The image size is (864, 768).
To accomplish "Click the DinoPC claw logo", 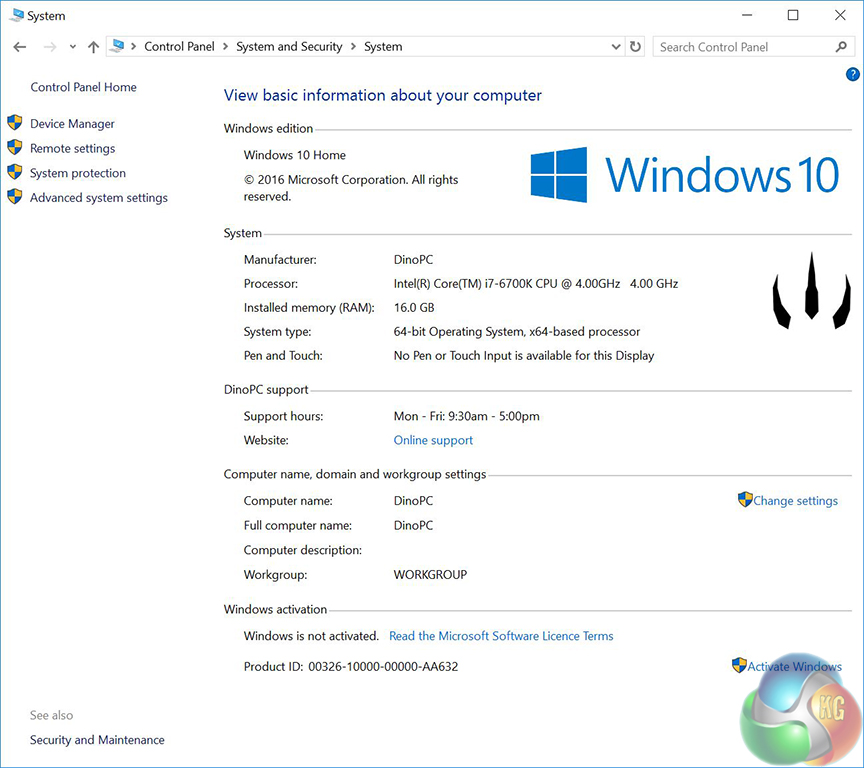I will point(812,291).
